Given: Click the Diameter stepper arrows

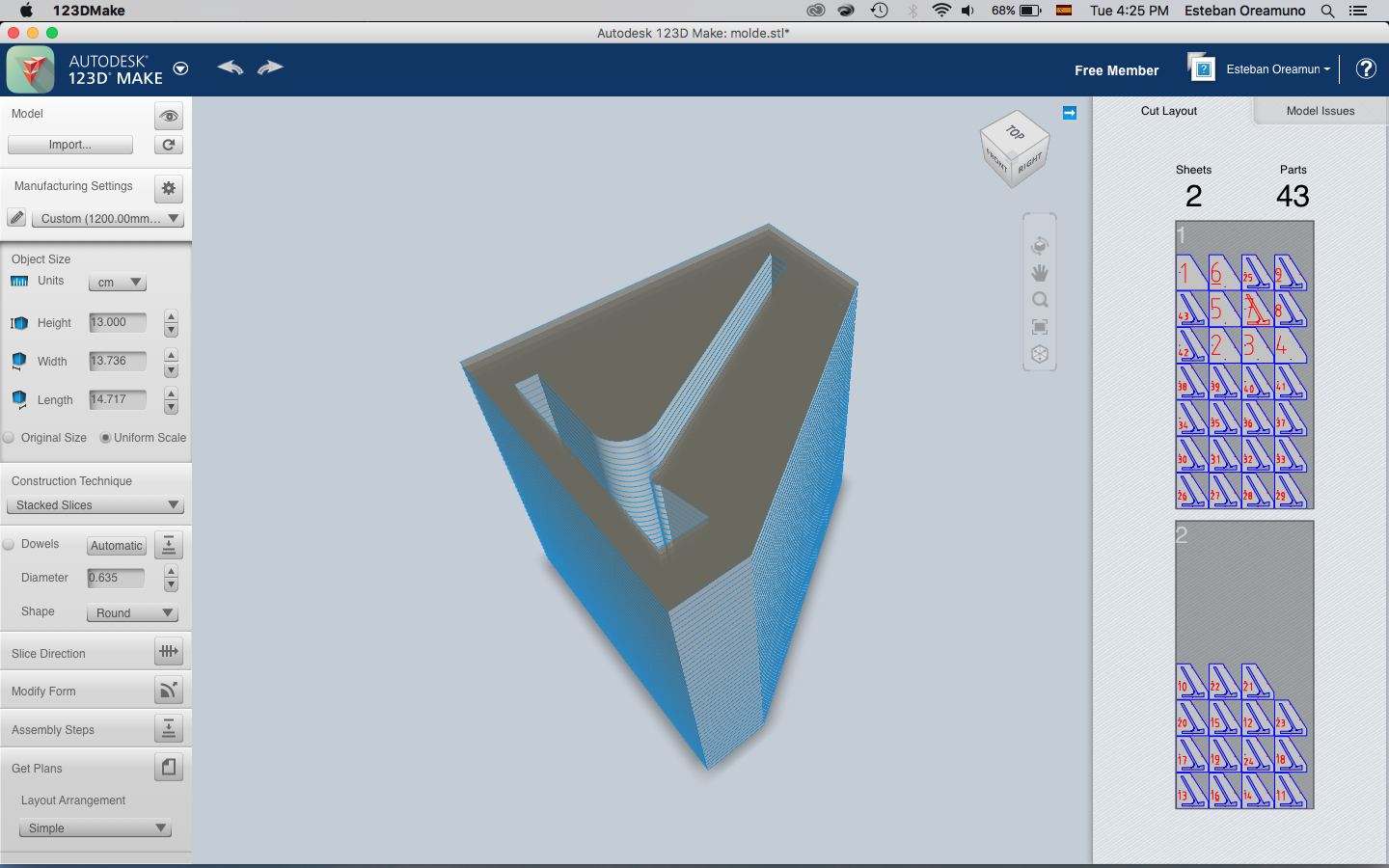Looking at the screenshot, I should (x=171, y=578).
